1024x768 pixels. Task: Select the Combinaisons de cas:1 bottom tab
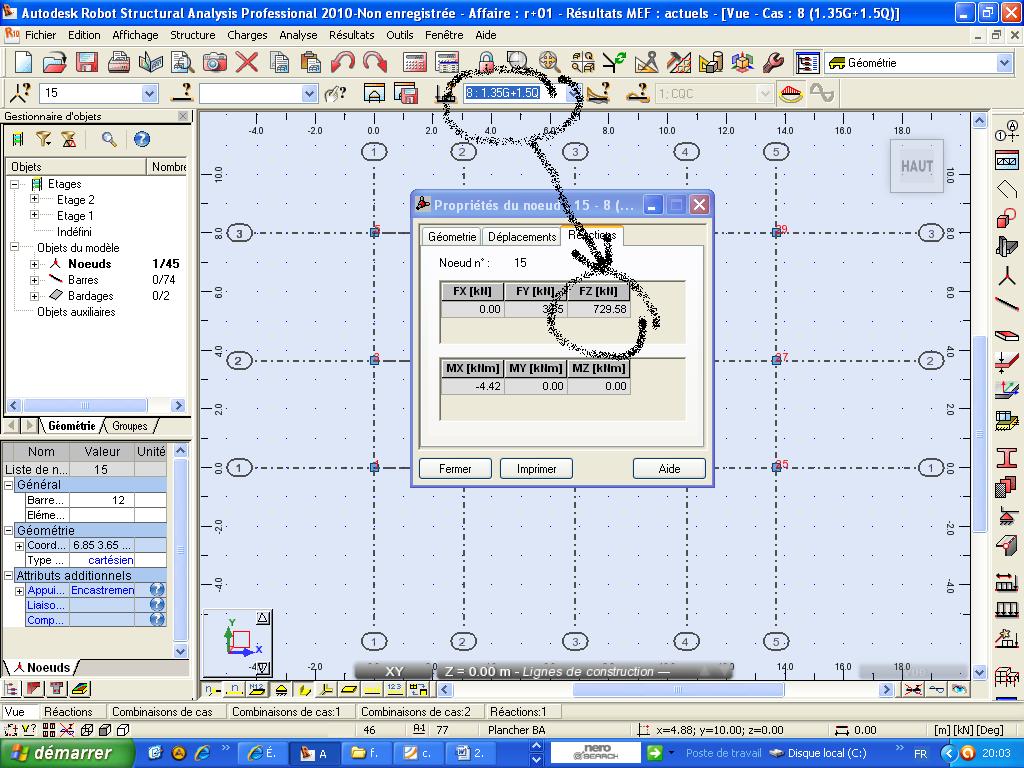point(286,712)
